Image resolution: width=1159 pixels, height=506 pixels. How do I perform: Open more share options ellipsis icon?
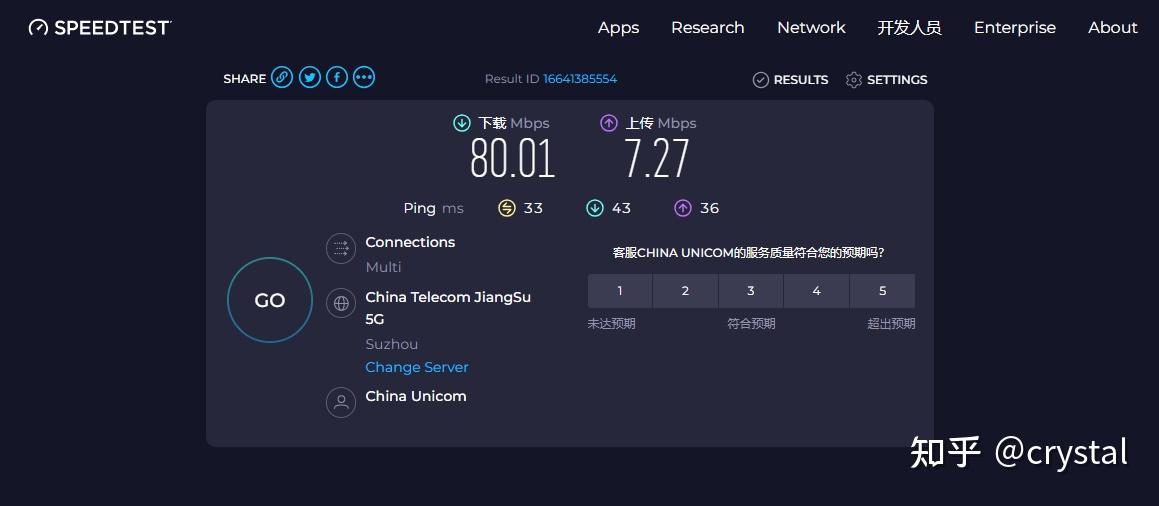pyautogui.click(x=364, y=78)
